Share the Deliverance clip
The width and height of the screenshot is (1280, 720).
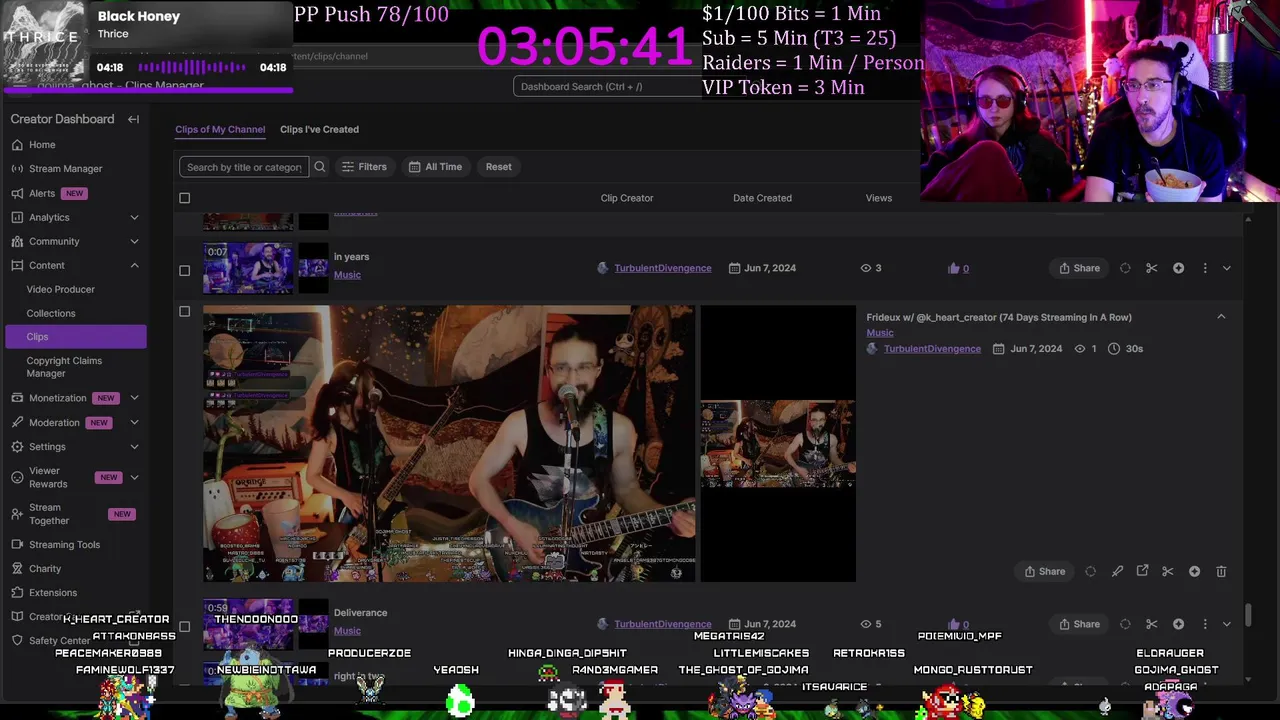point(1080,624)
